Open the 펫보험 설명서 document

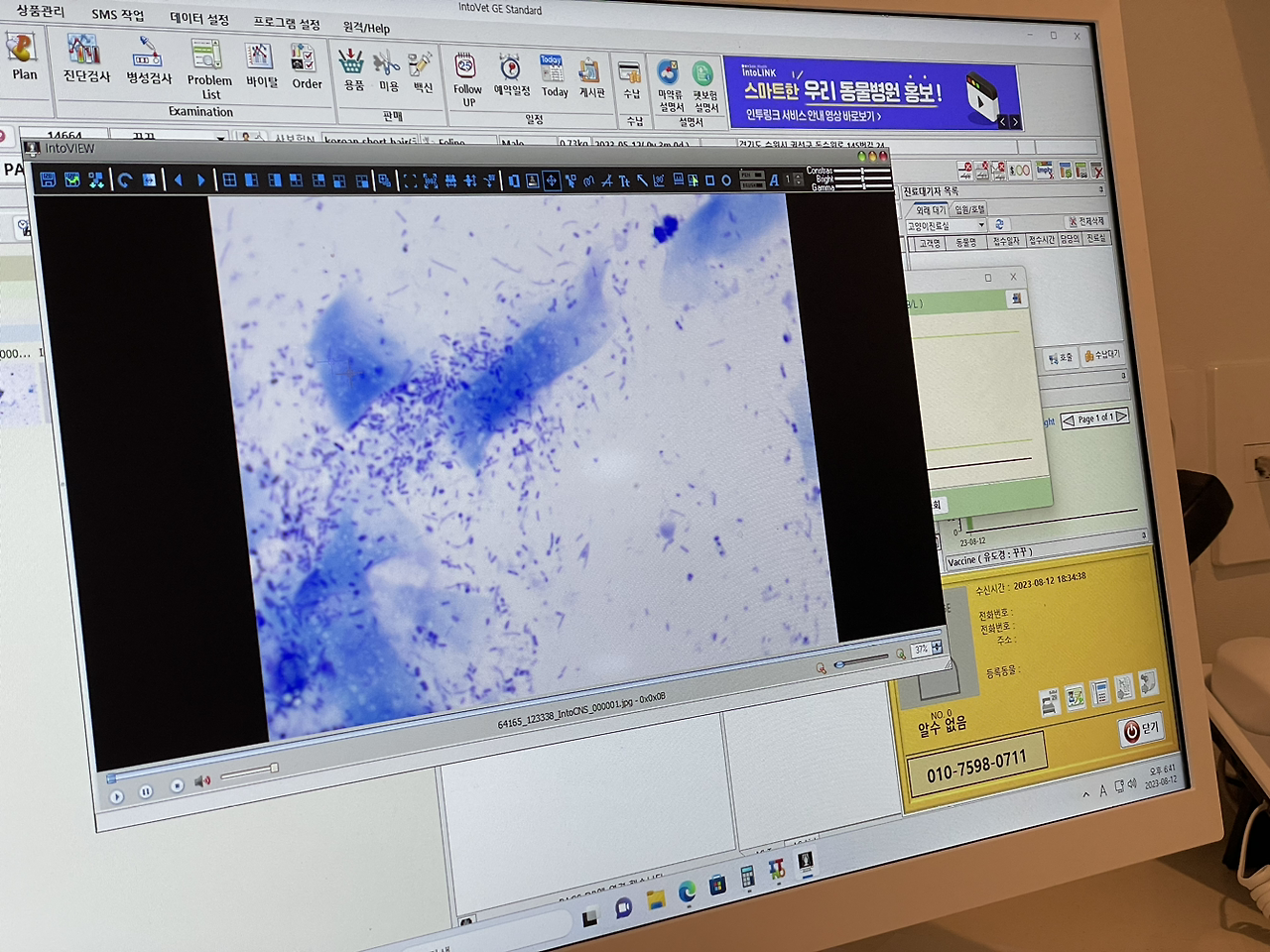704,88
